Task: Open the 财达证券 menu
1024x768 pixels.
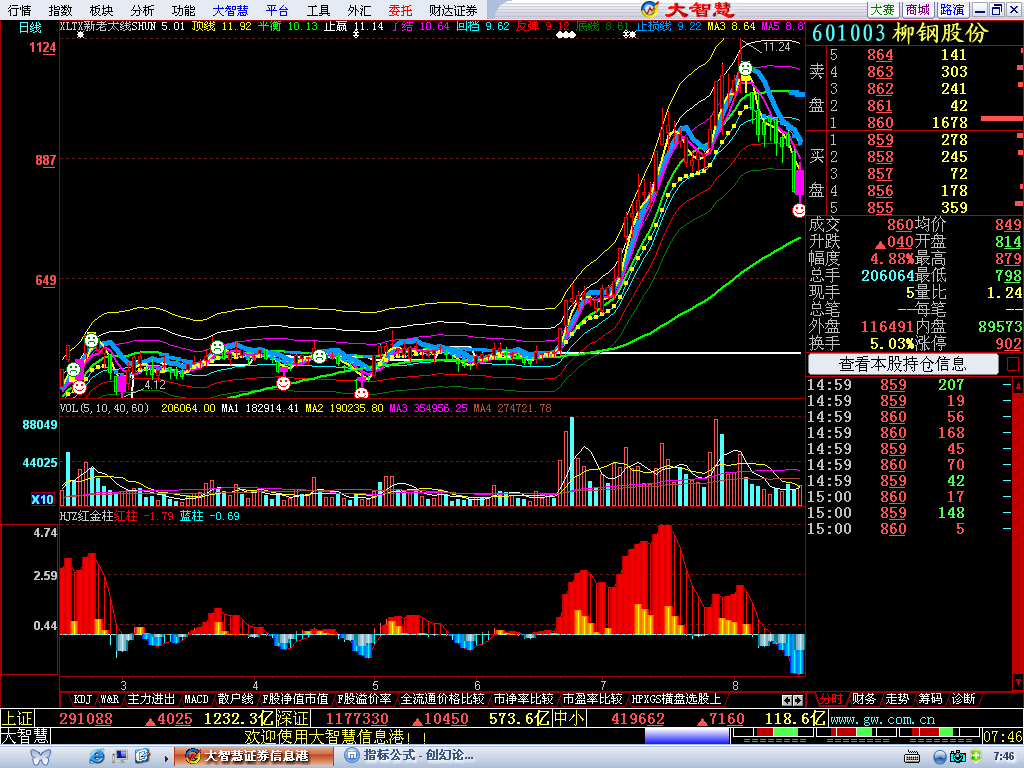Action: click(x=453, y=10)
